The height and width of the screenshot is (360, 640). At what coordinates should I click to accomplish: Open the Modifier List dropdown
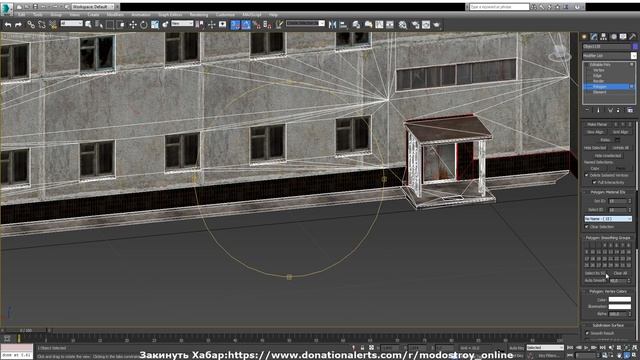609,56
